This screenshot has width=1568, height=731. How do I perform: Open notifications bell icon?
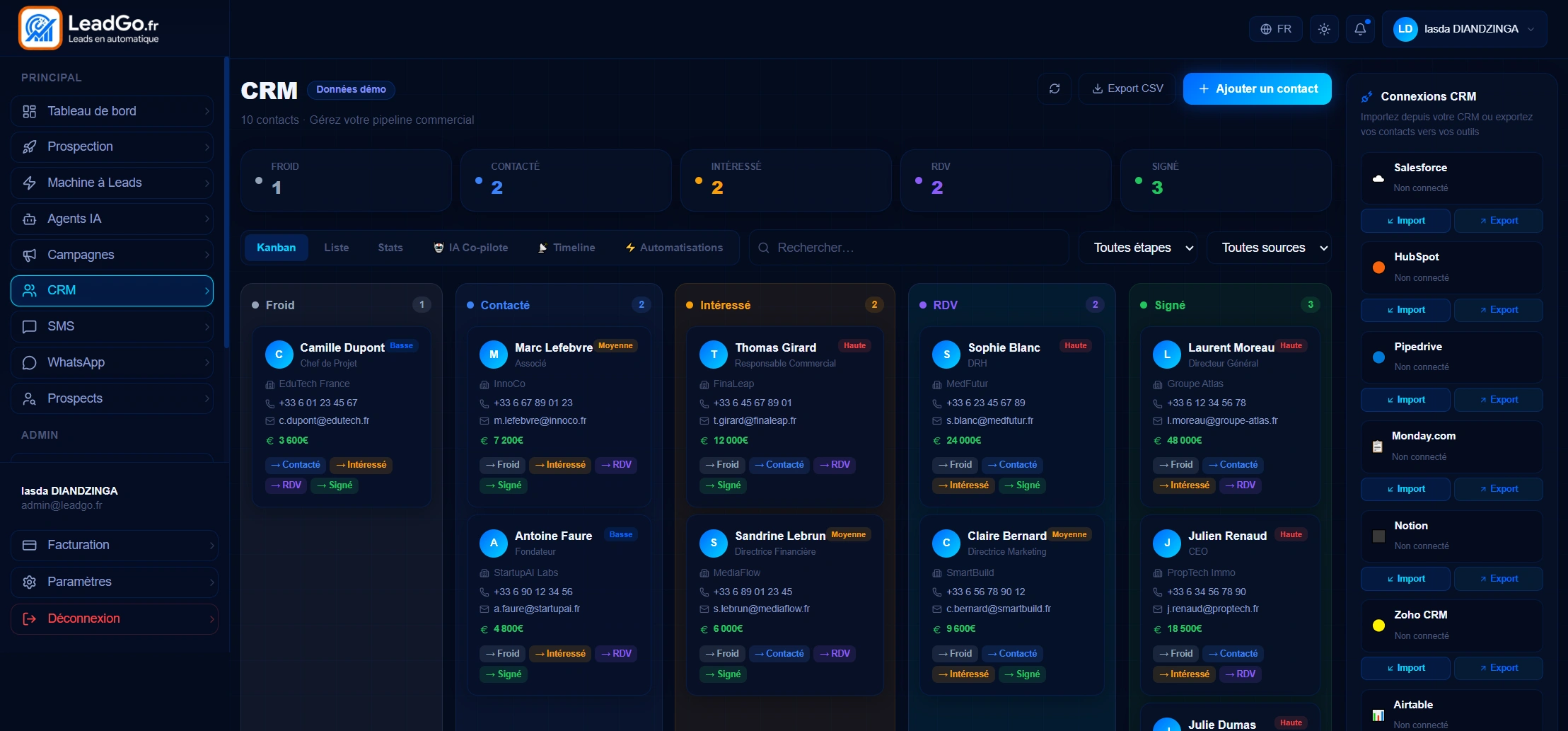coord(1360,29)
